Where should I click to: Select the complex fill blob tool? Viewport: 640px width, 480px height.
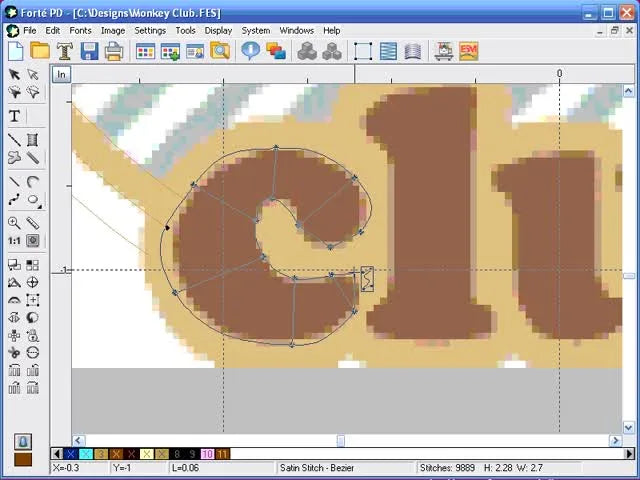coord(14,158)
